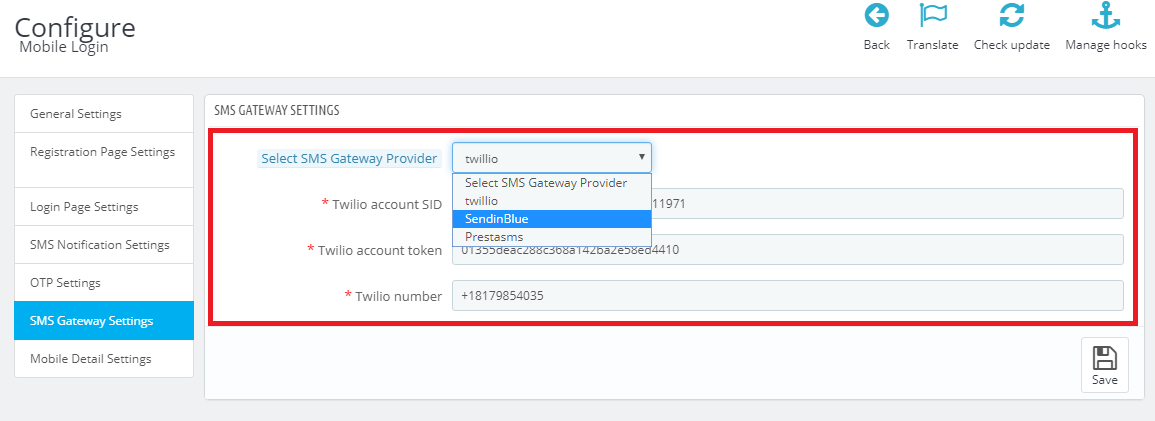Screen dimensions: 1155x421
Task: Choose SendinBlue from the dropdown list
Action: click(x=552, y=219)
